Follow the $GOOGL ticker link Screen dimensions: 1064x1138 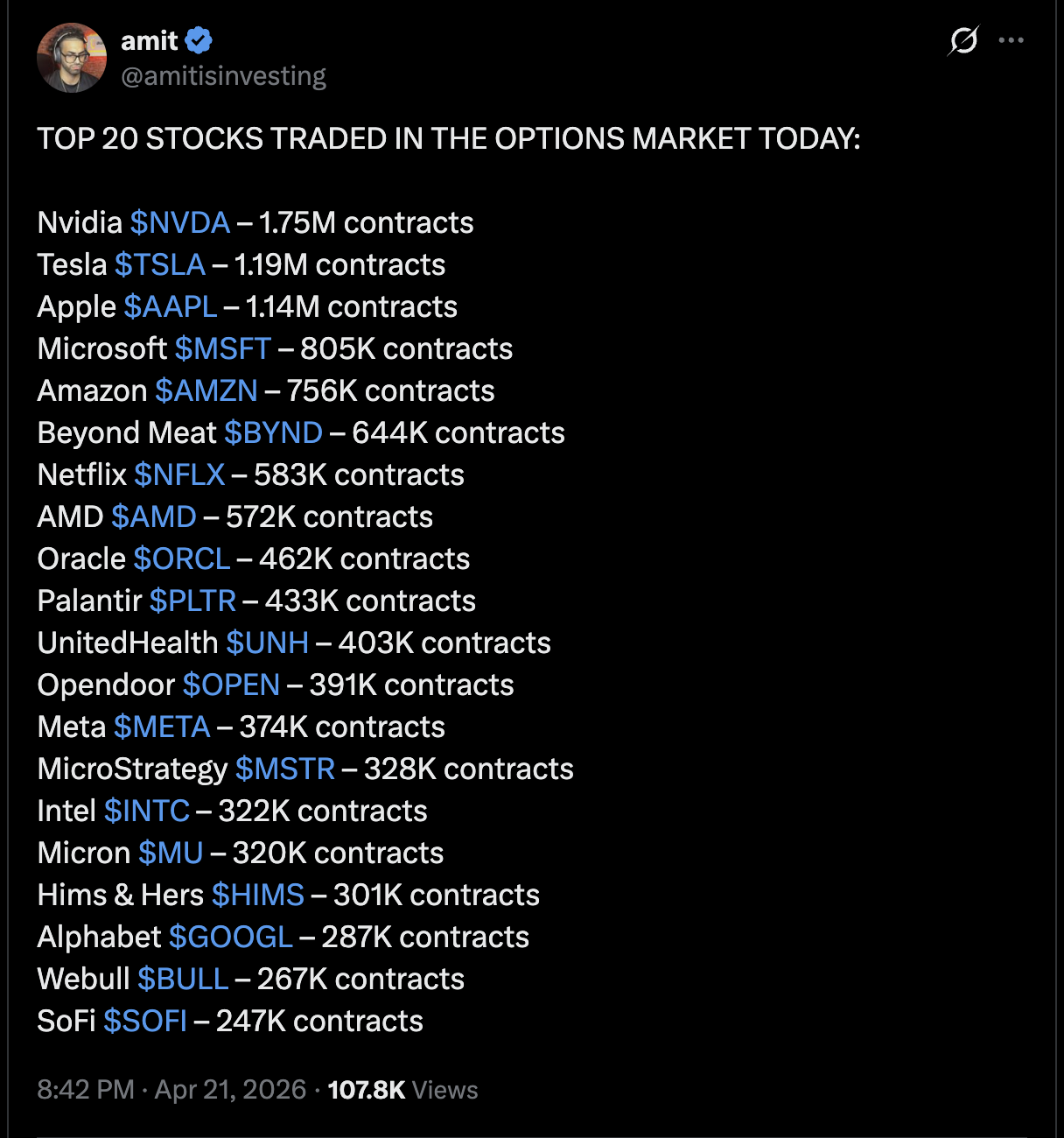click(231, 937)
